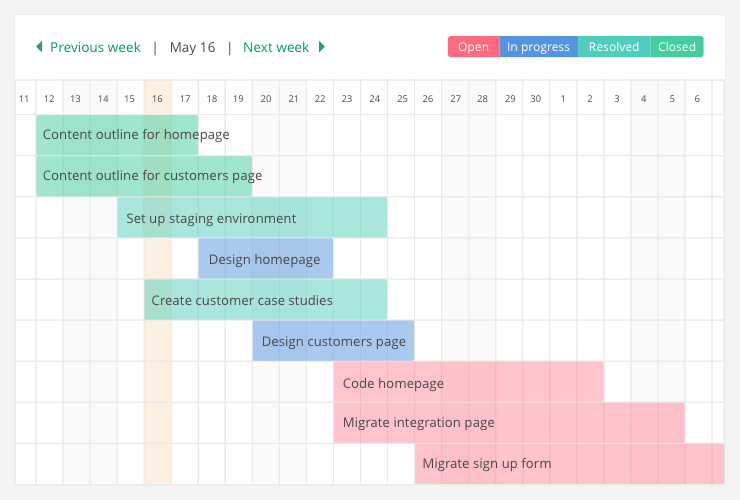Click day 16 in the timeline header
740x500 pixels.
(x=157, y=98)
